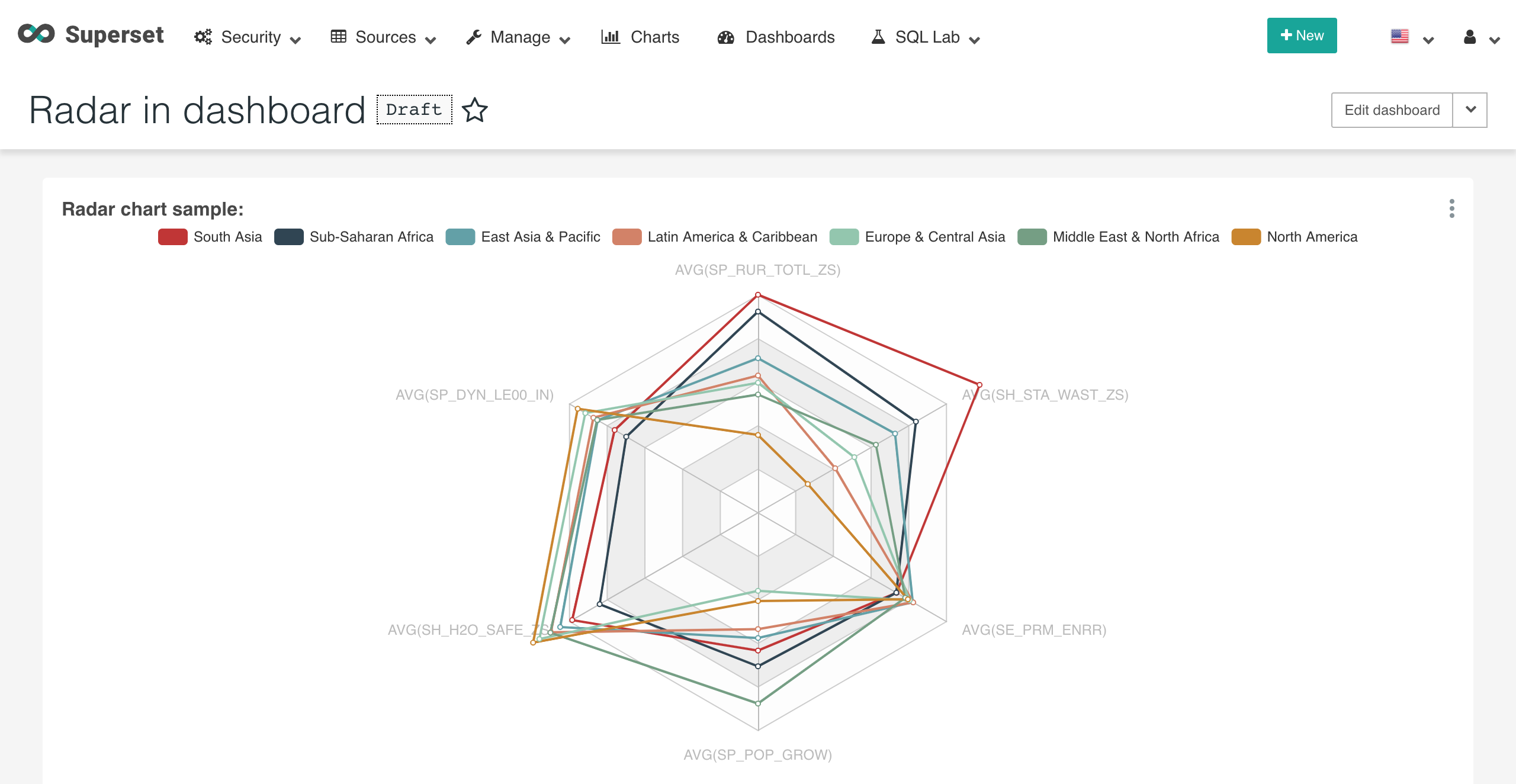Image resolution: width=1516 pixels, height=784 pixels.
Task: Click the New button
Action: (1301, 37)
